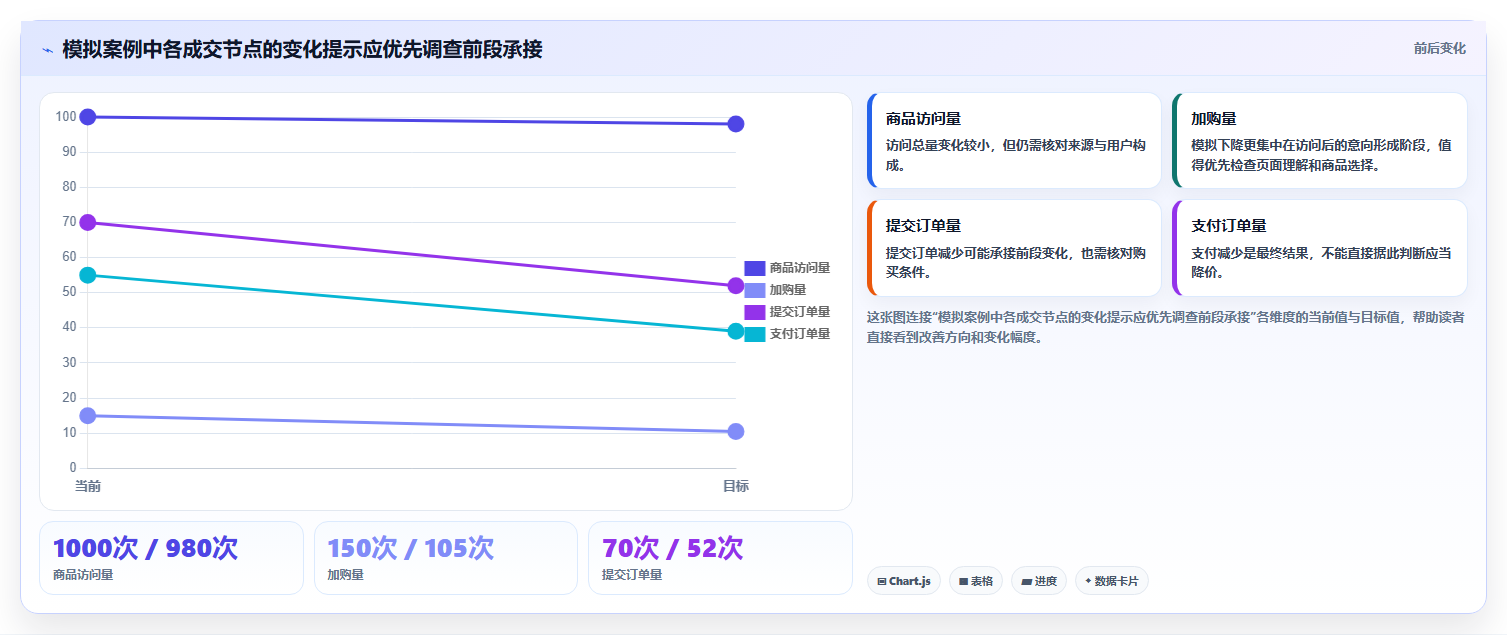Click y-axis label 100
The width and height of the screenshot is (1507, 635).
tap(66, 117)
